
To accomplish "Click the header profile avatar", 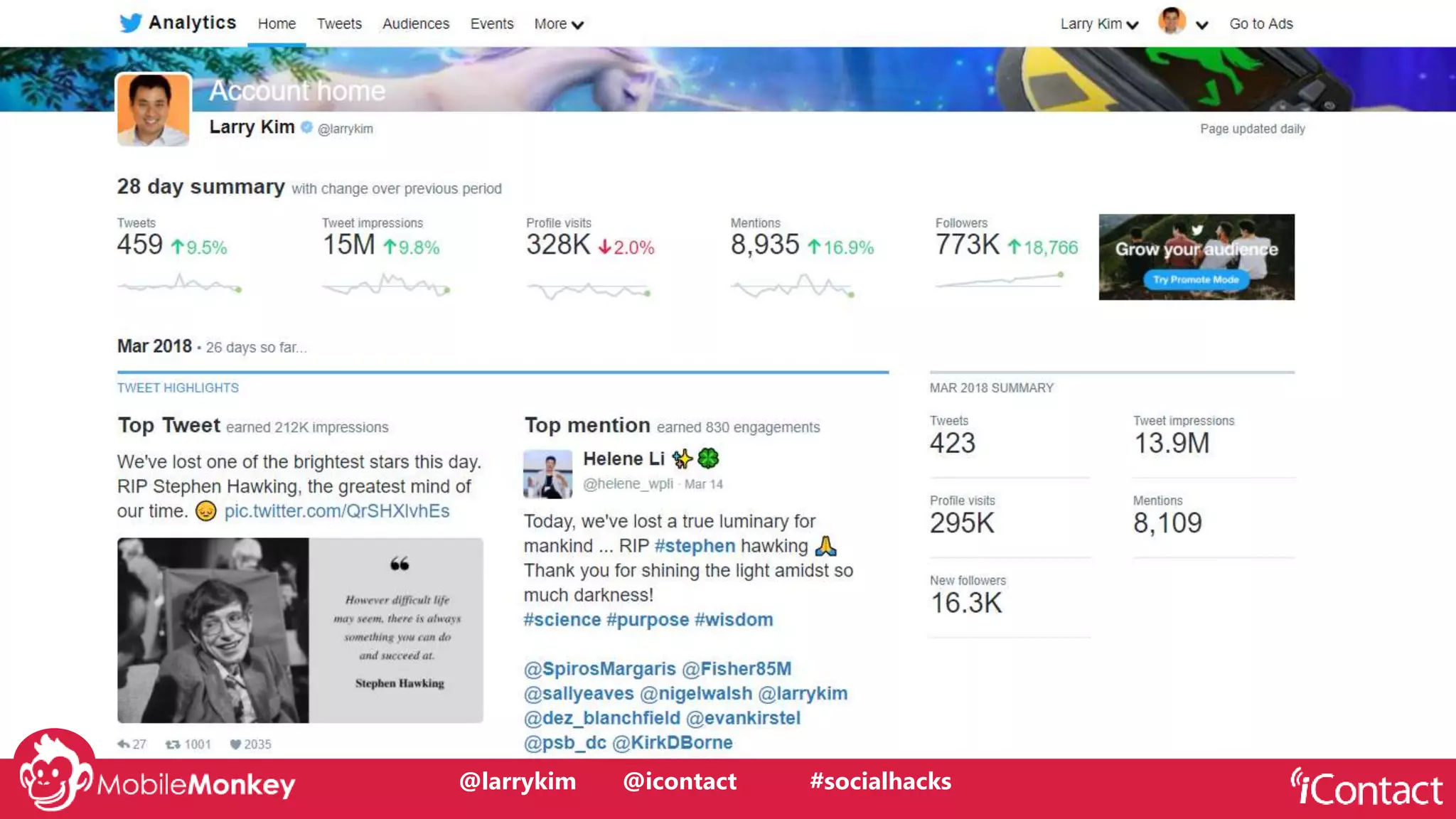I will 1172,21.
